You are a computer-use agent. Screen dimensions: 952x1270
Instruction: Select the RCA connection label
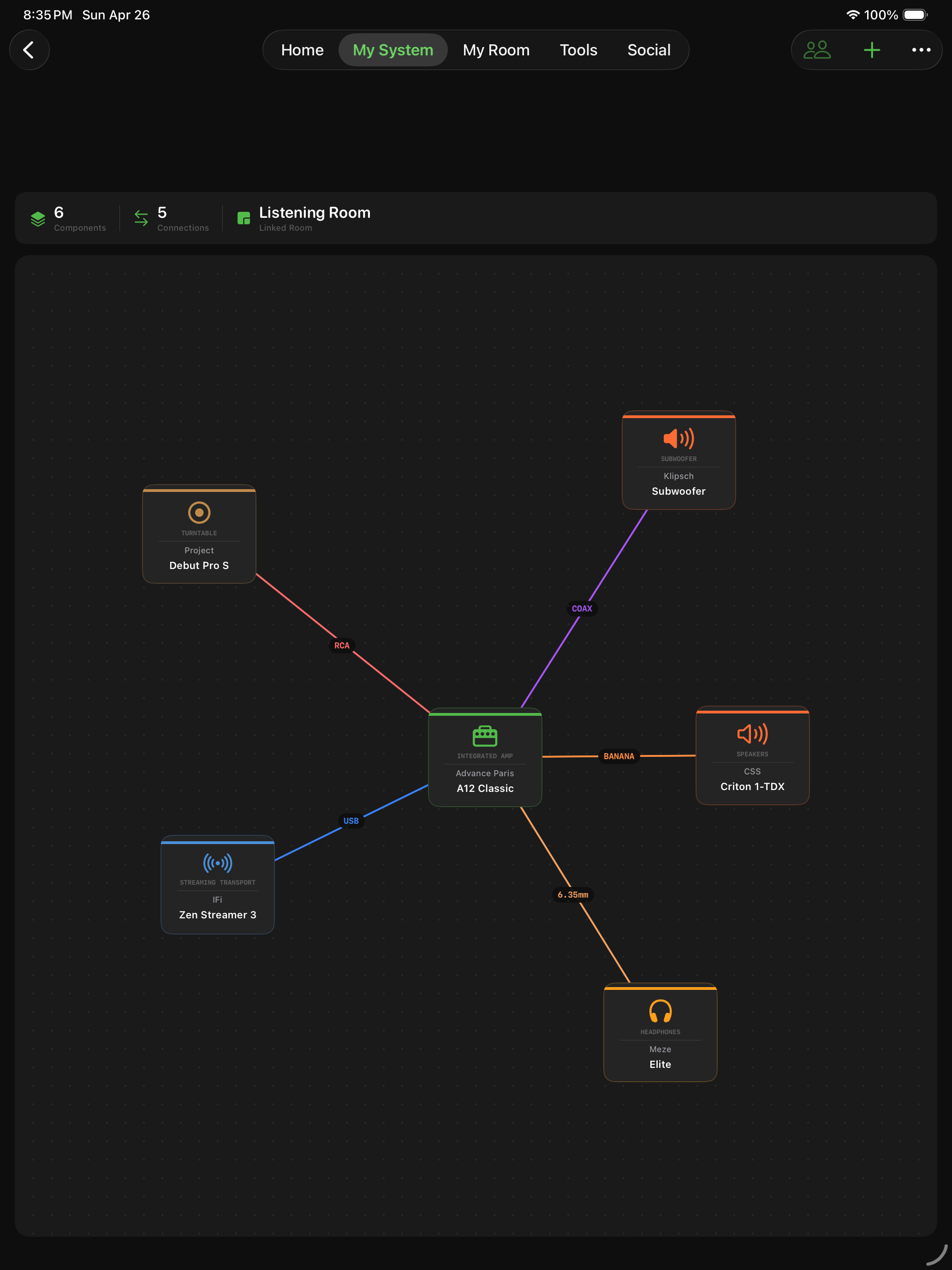(x=341, y=645)
